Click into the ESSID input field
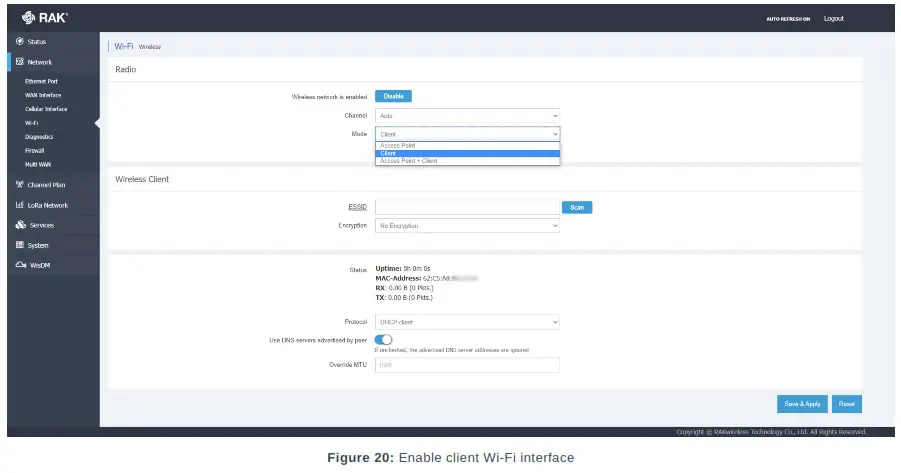Viewport: 901px width, 473px height. pos(467,207)
